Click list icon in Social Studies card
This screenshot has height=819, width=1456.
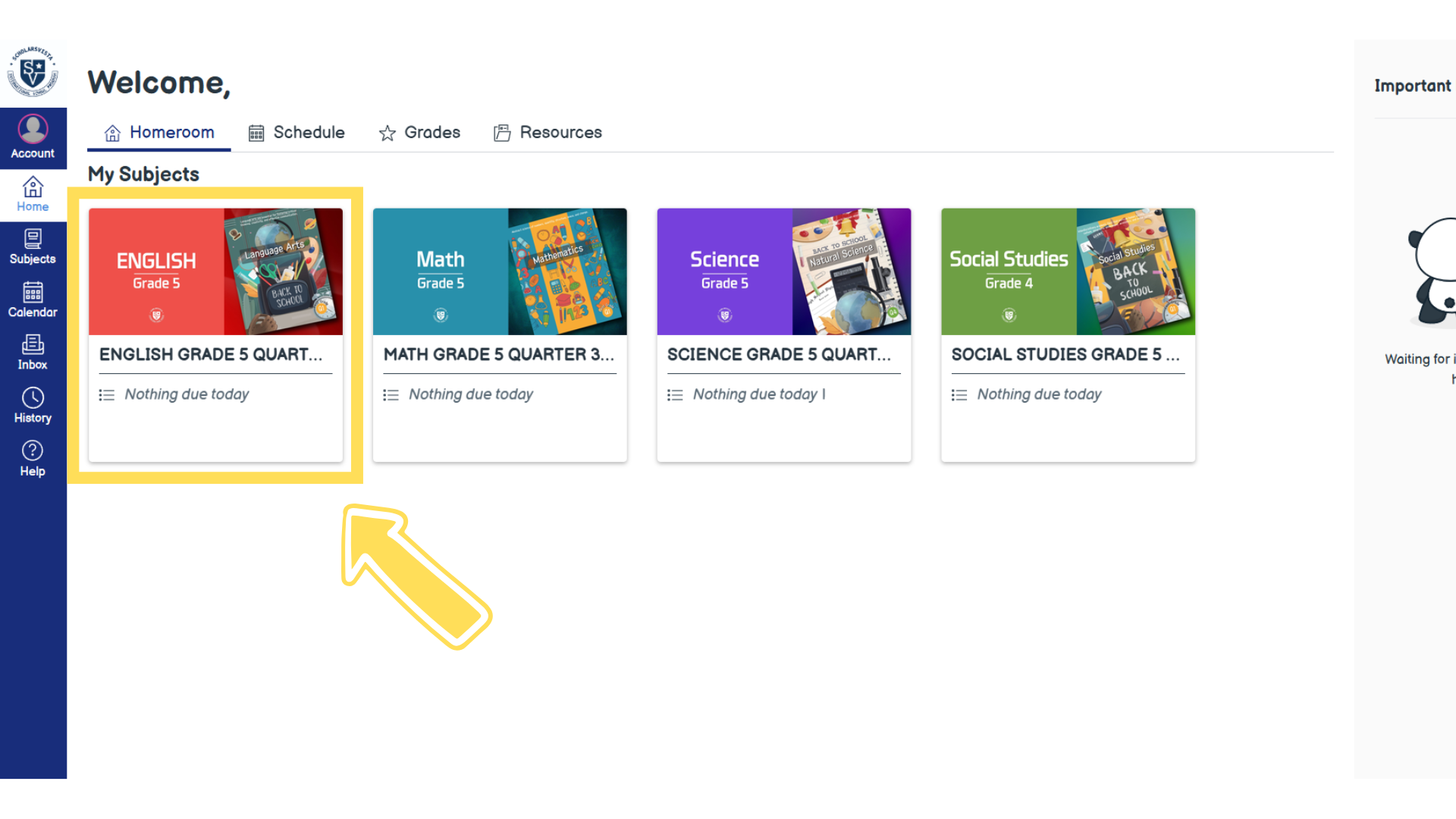959,395
